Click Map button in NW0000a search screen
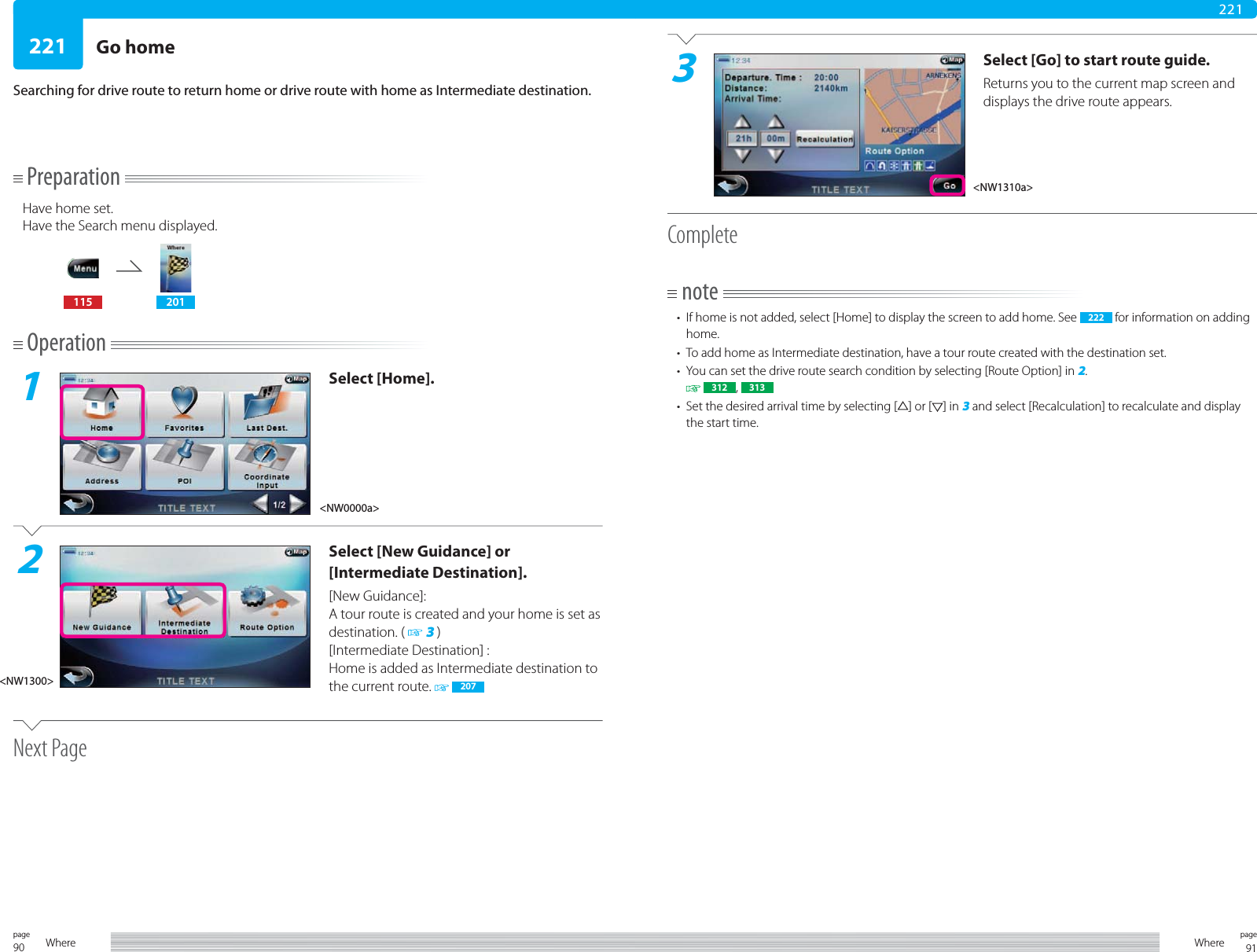The height and width of the screenshot is (952, 1257). click(296, 379)
